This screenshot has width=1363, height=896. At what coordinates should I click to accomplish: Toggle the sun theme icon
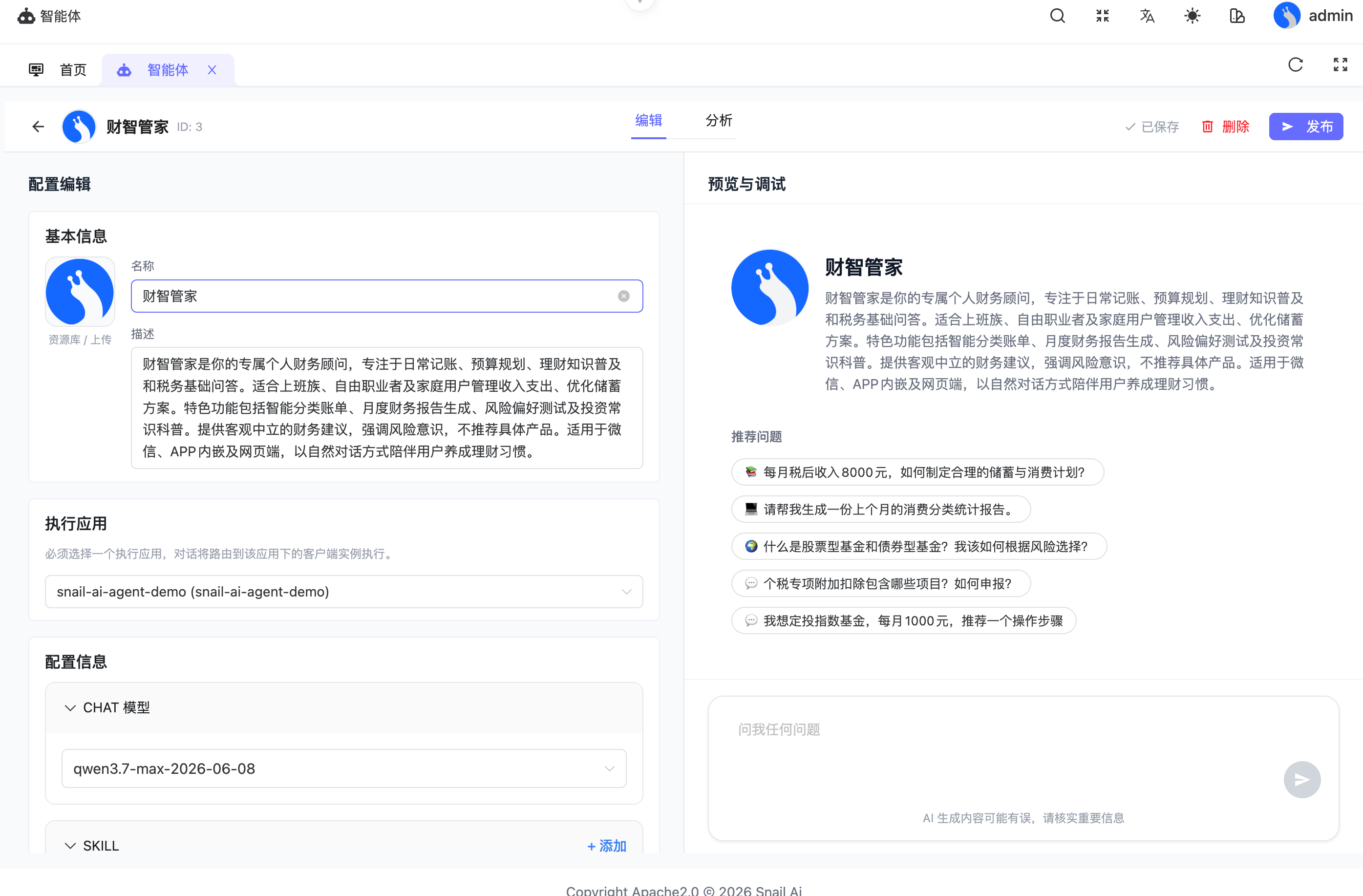click(x=1193, y=16)
